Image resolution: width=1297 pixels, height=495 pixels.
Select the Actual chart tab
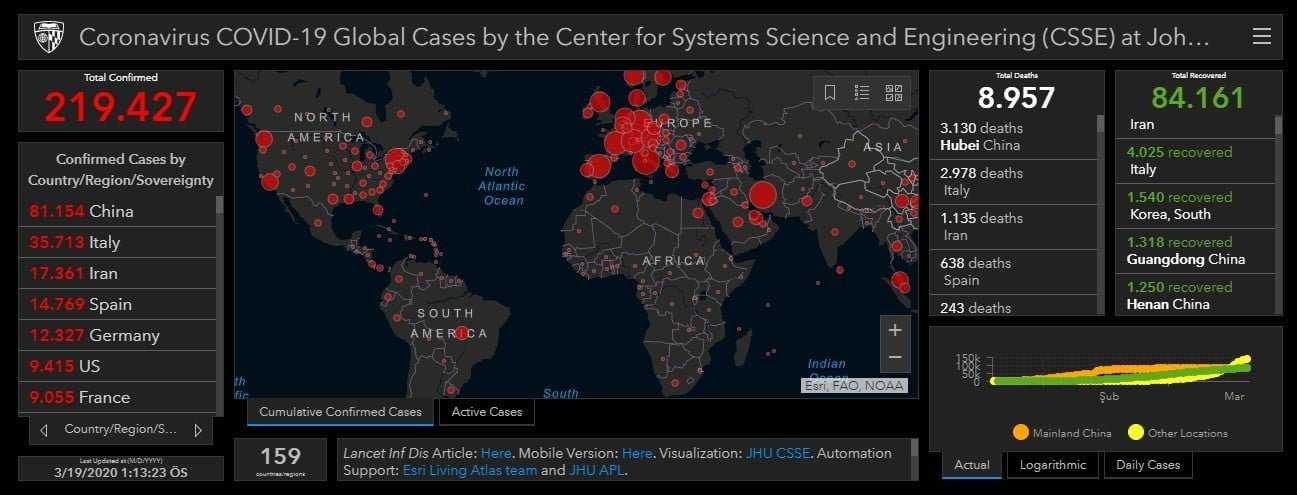coord(972,464)
